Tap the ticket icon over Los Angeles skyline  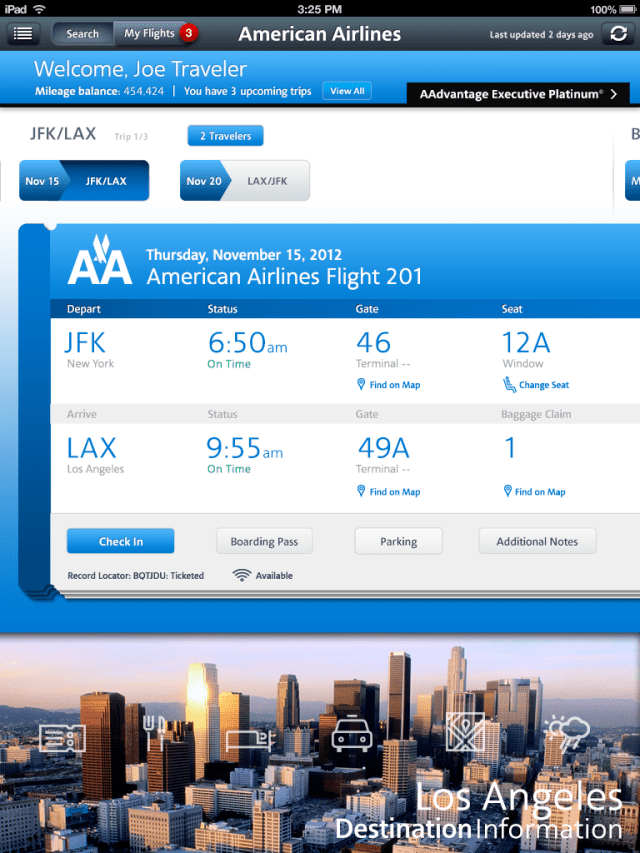[x=63, y=739]
